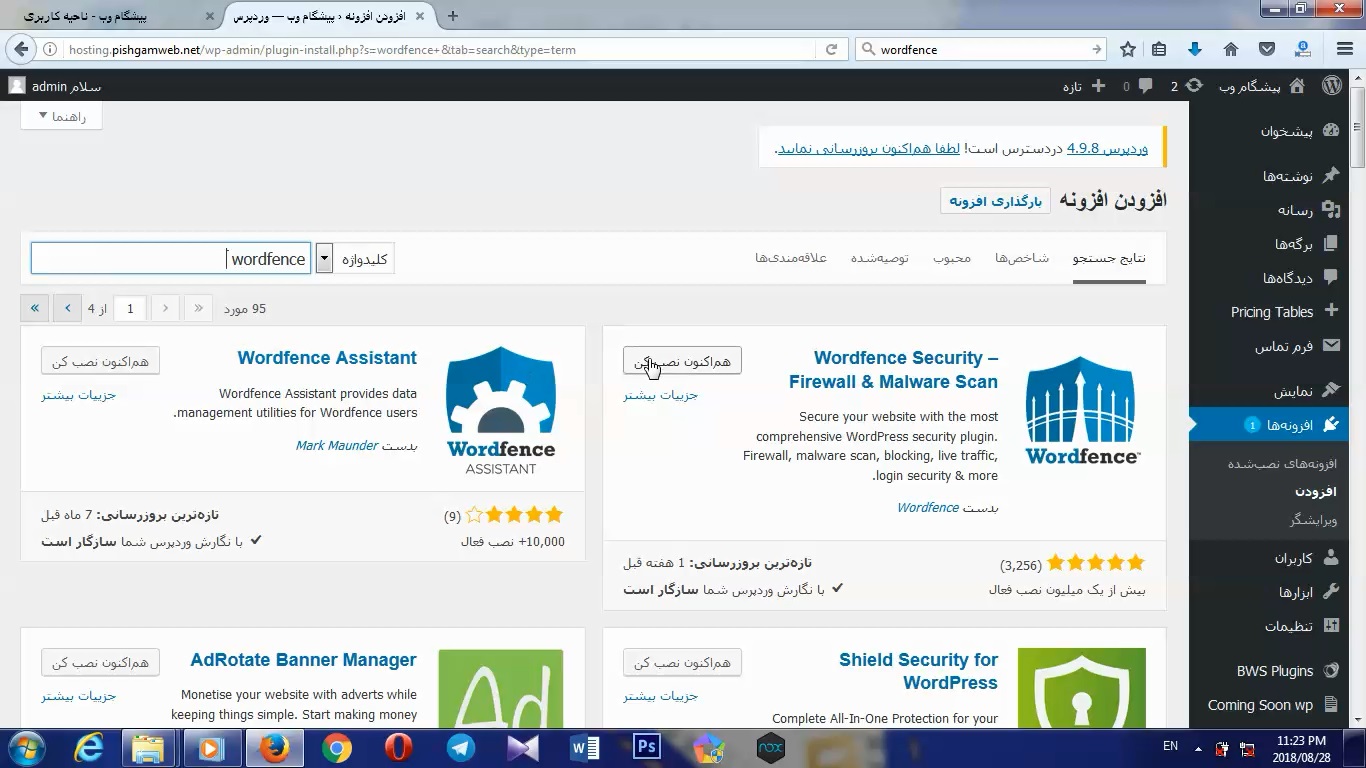
Task: Open the WordPress logo menu in admin bar
Action: click(x=1331, y=86)
